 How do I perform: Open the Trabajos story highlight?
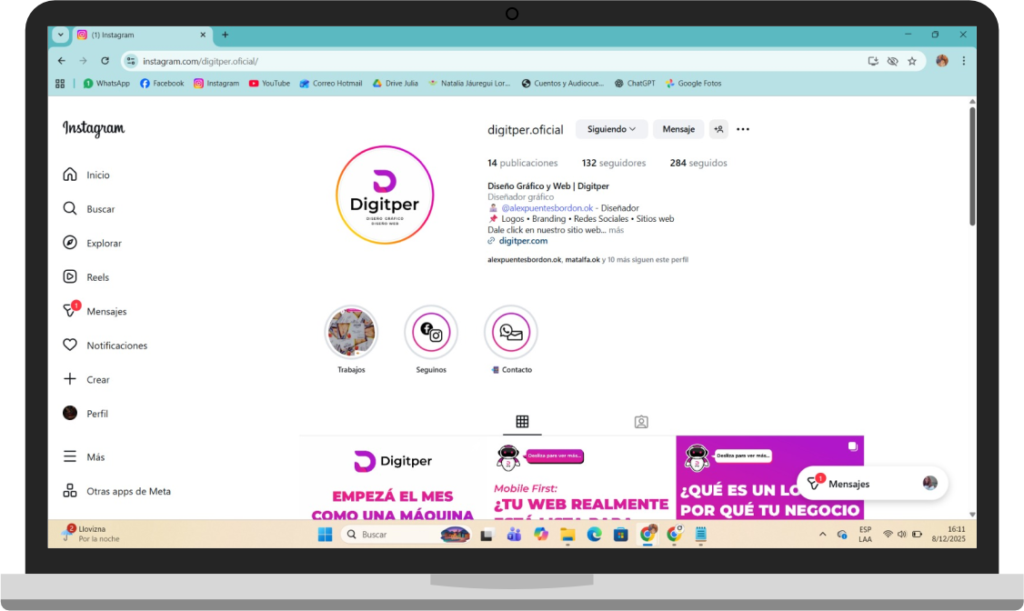point(351,333)
